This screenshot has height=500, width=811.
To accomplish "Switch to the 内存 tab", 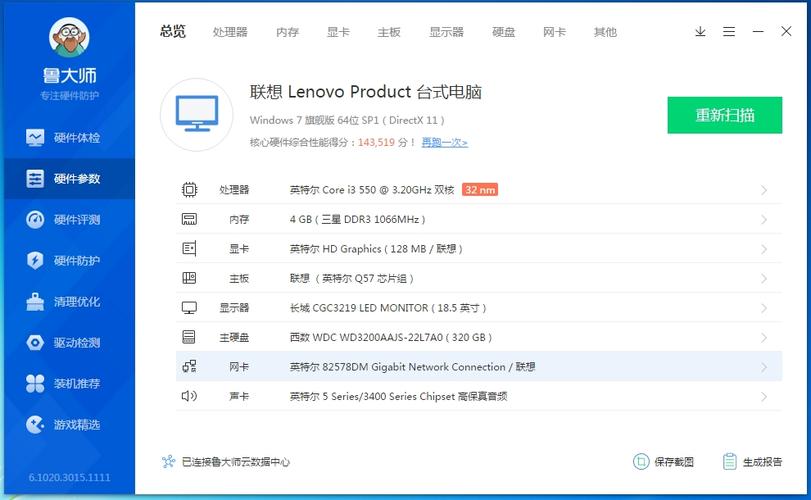I will pyautogui.click(x=288, y=32).
